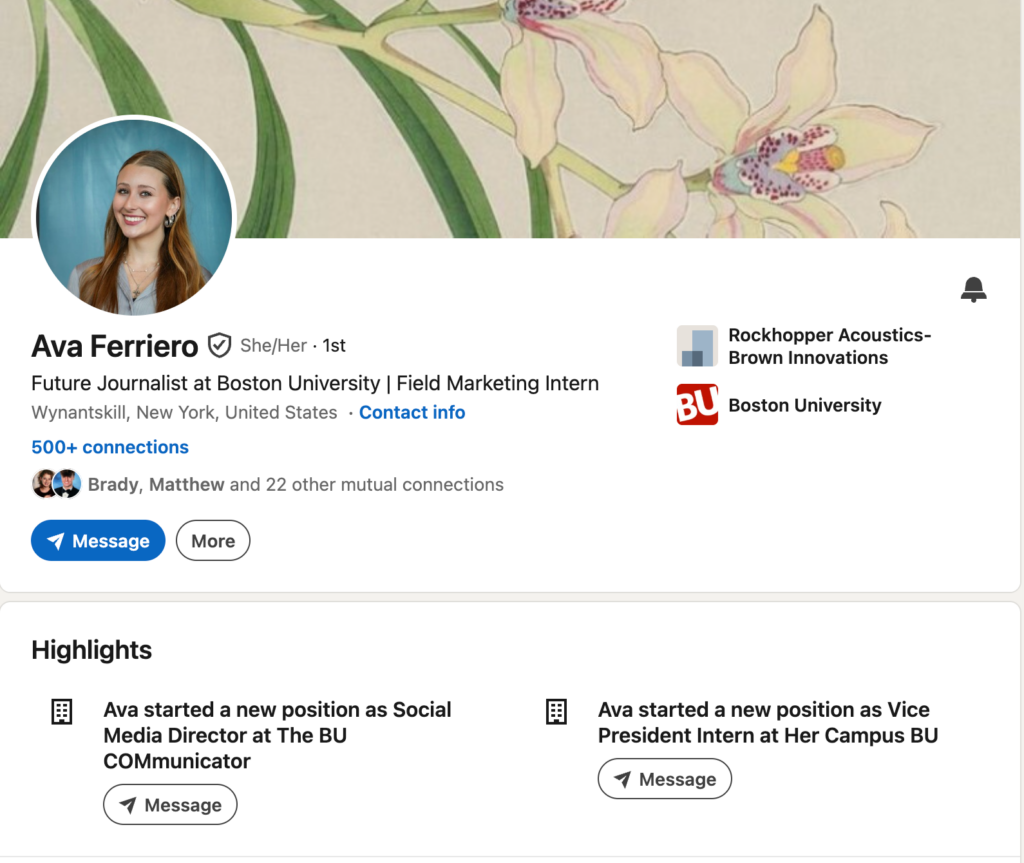Screen dimensions: 1024x863
Task: Click paper plane icon in blue Message button
Action: (x=56, y=541)
